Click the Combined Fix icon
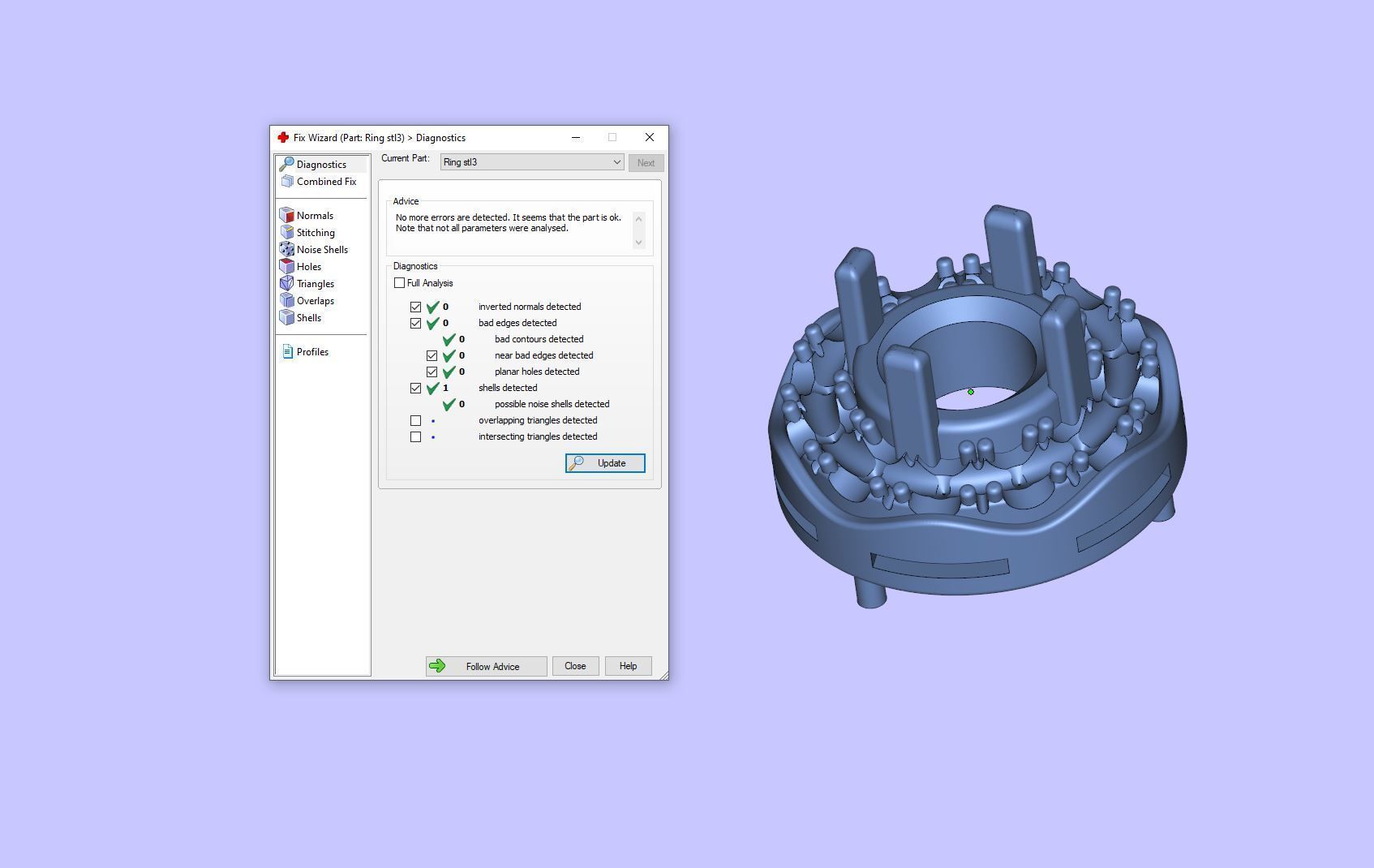 tap(286, 181)
